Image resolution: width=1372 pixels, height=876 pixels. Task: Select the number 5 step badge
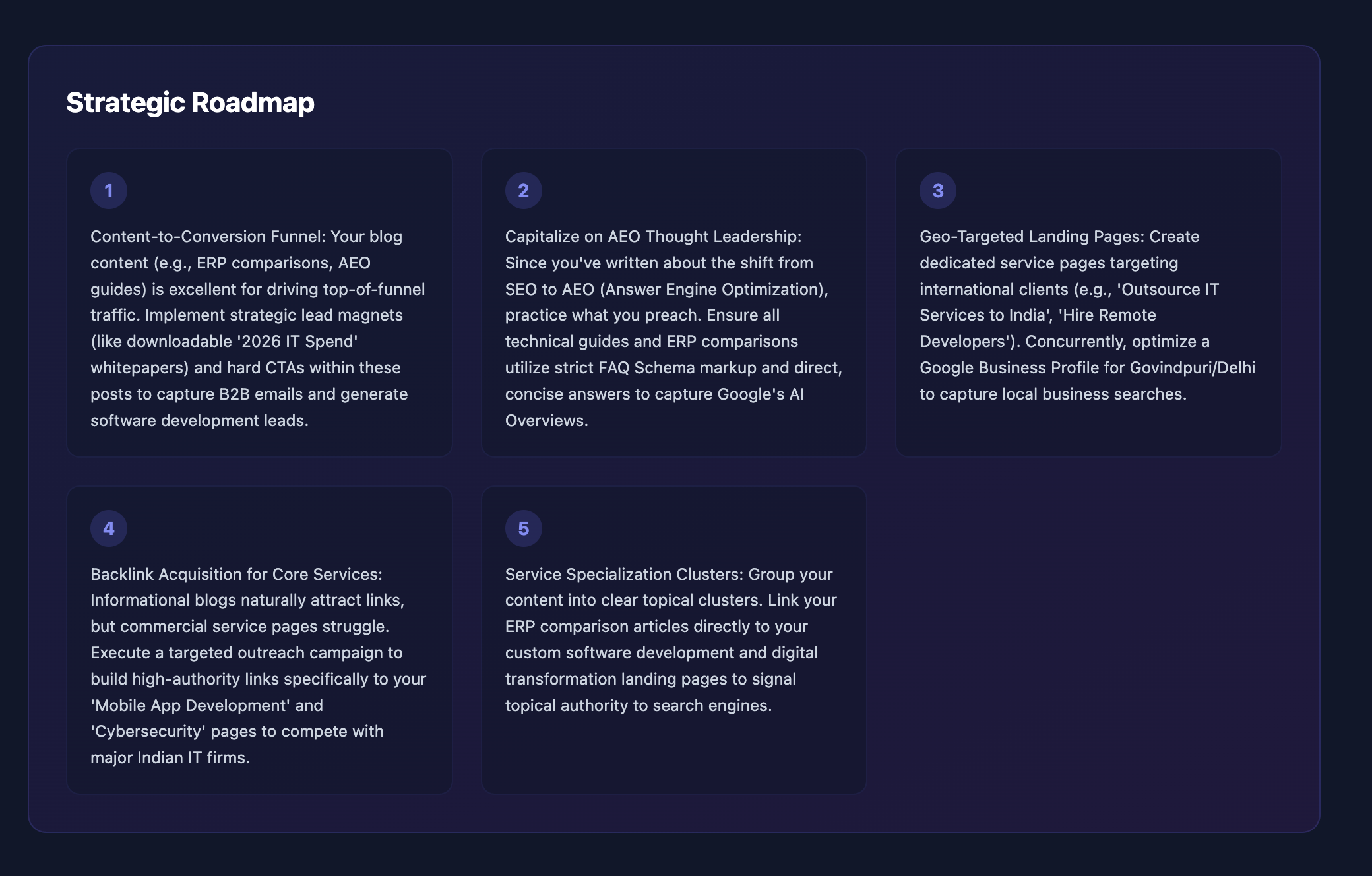pyautogui.click(x=524, y=528)
